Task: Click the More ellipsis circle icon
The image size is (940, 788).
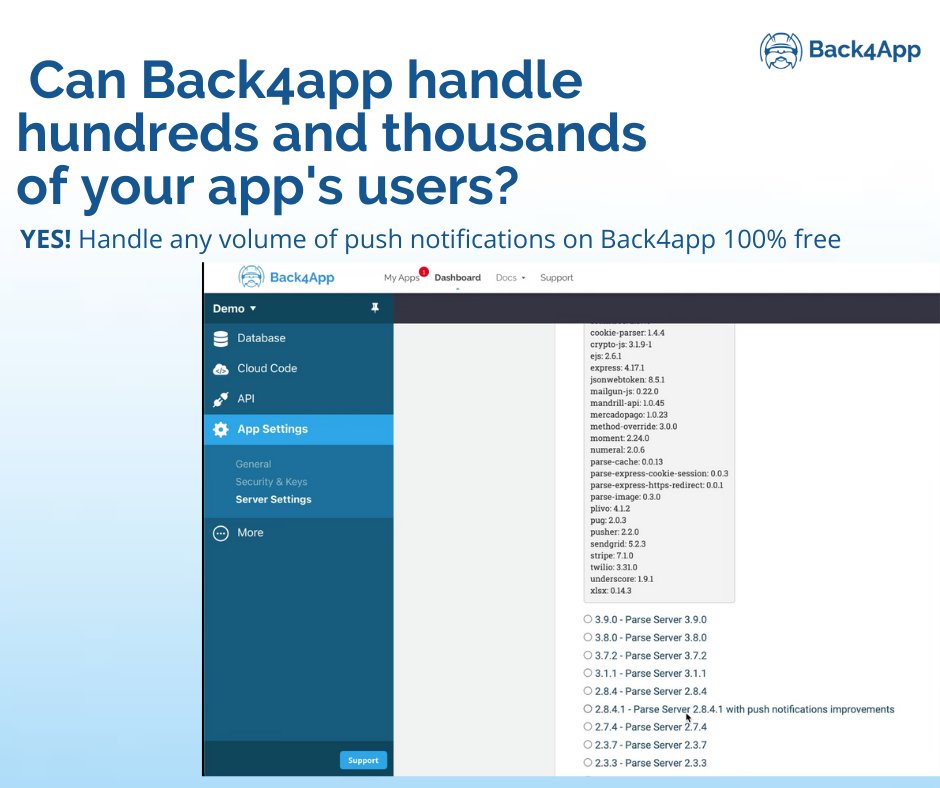Action: (221, 533)
